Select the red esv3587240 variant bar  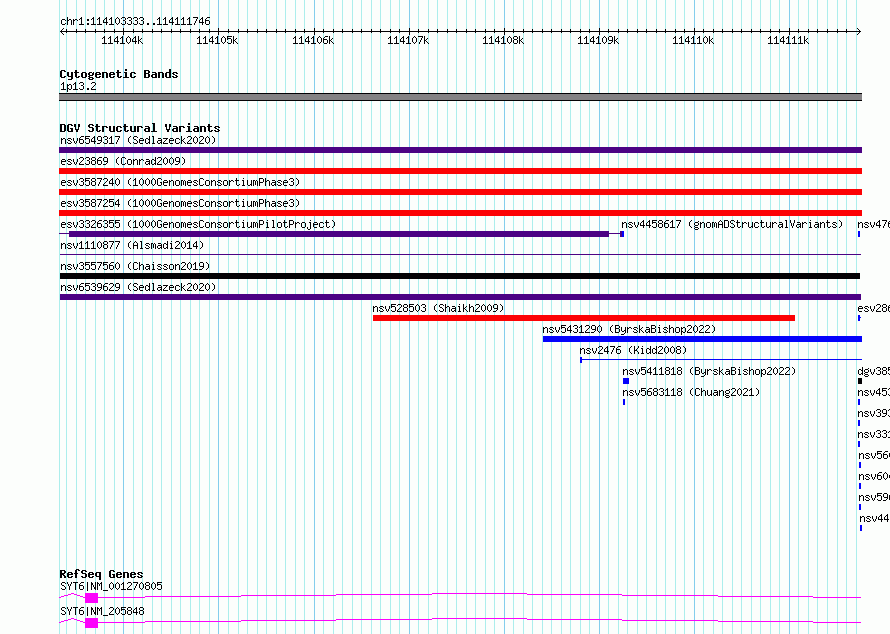[x=460, y=192]
